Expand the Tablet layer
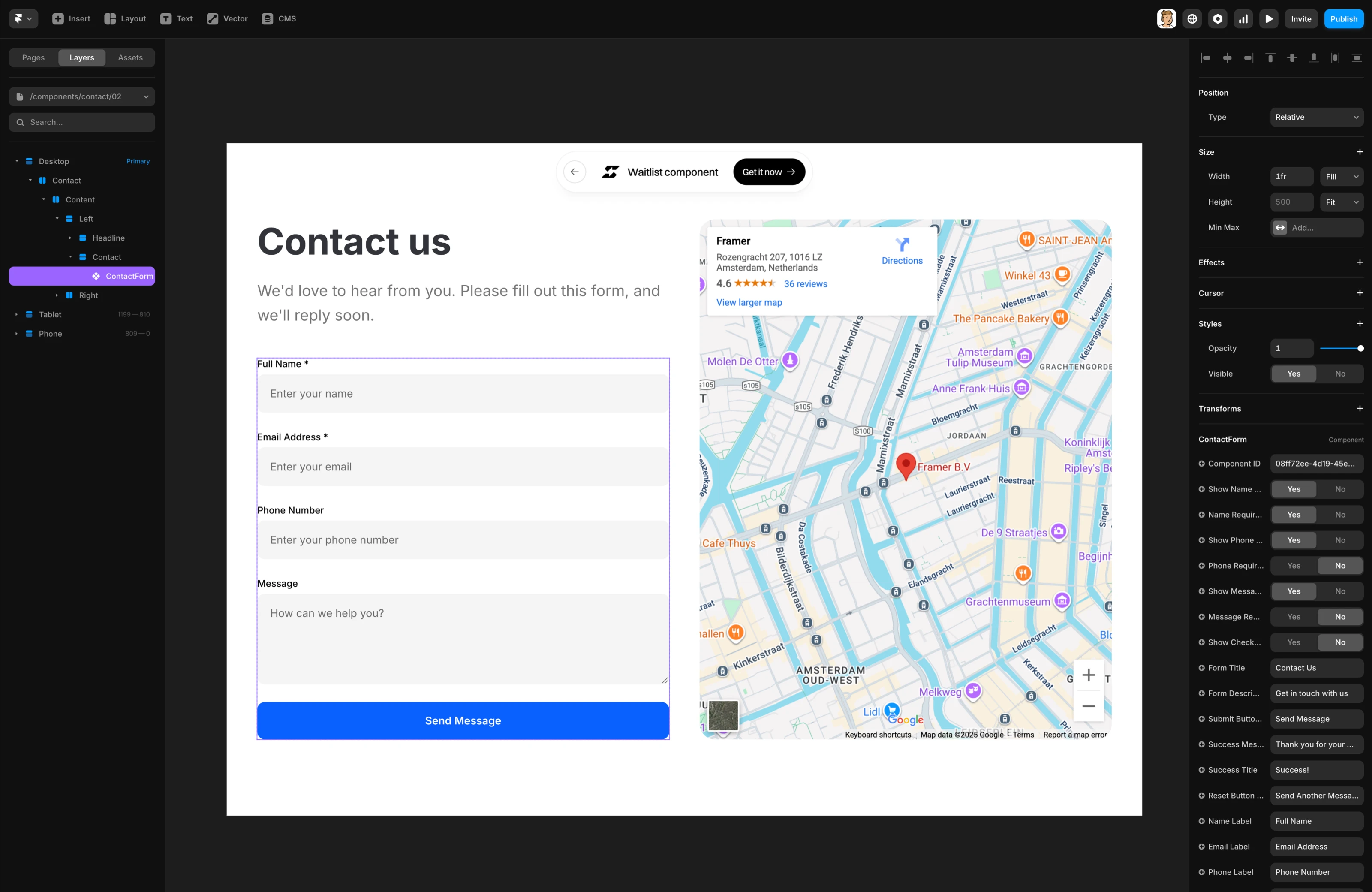1372x892 pixels. (x=16, y=315)
